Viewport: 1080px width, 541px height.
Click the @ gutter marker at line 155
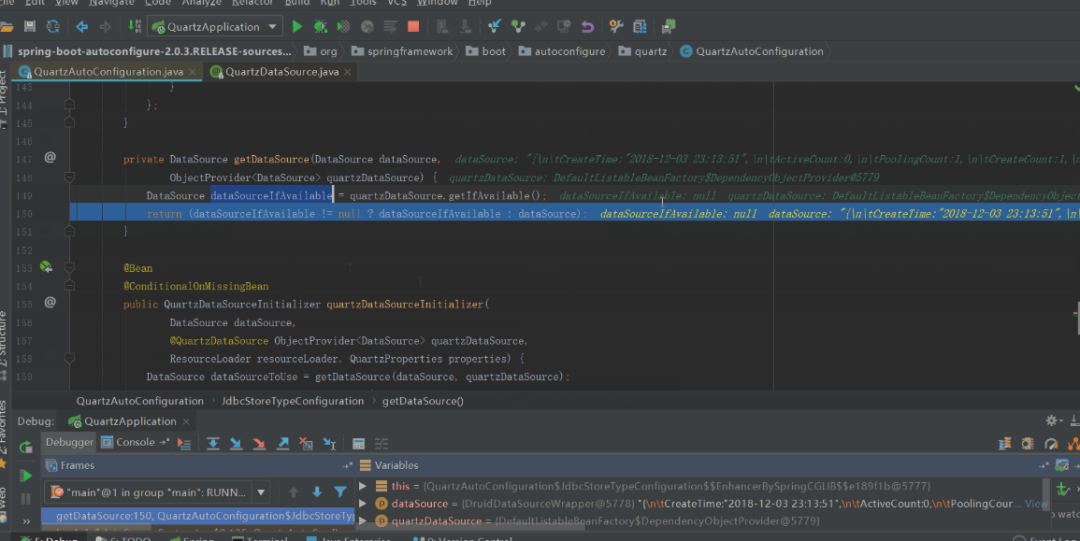50,302
